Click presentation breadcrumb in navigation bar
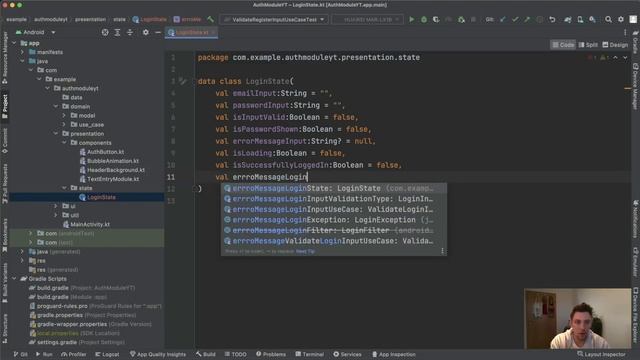 [90, 19]
